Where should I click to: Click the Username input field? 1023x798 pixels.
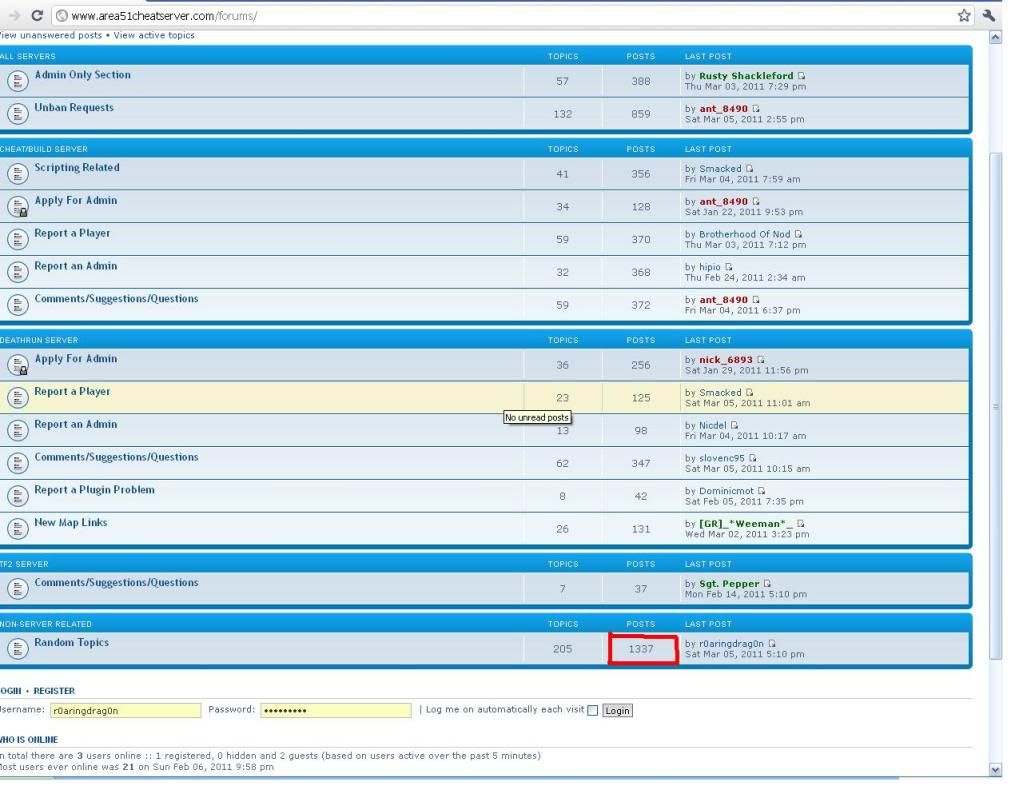tap(125, 711)
